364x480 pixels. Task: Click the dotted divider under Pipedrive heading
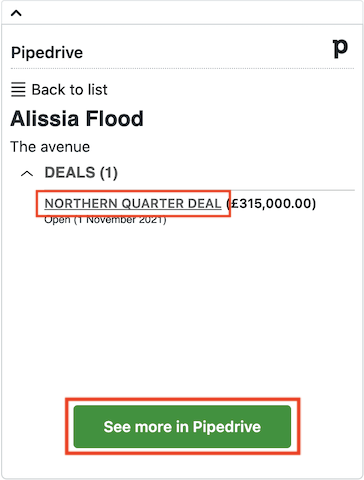pos(182,68)
